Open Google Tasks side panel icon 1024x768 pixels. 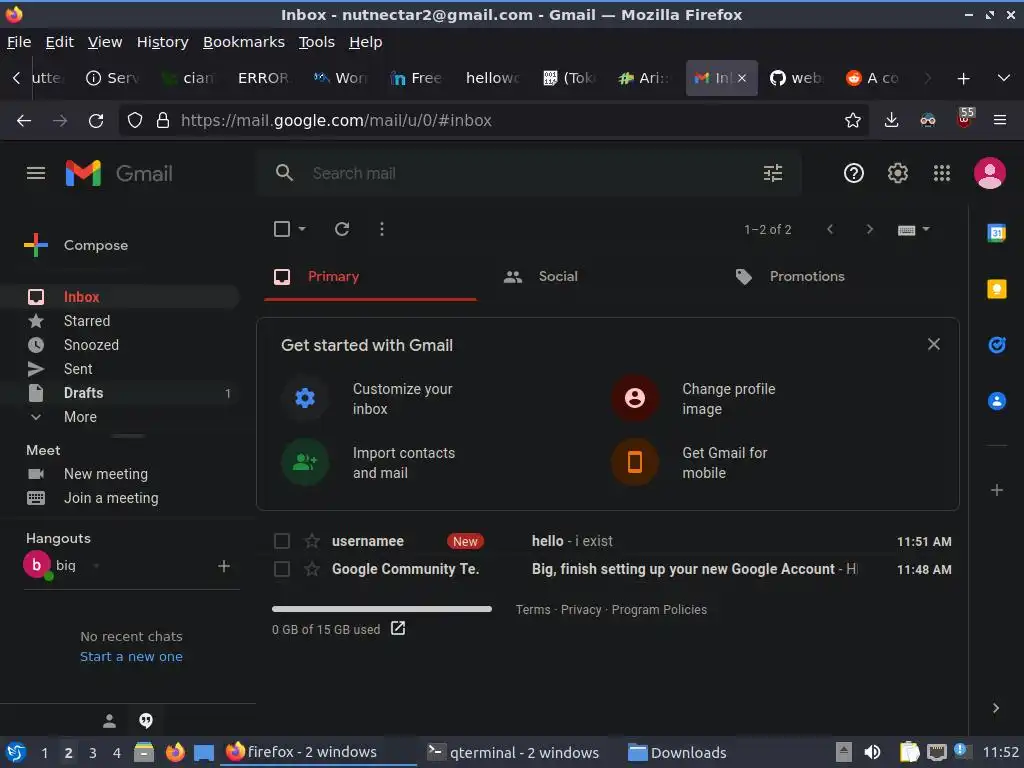(996, 344)
